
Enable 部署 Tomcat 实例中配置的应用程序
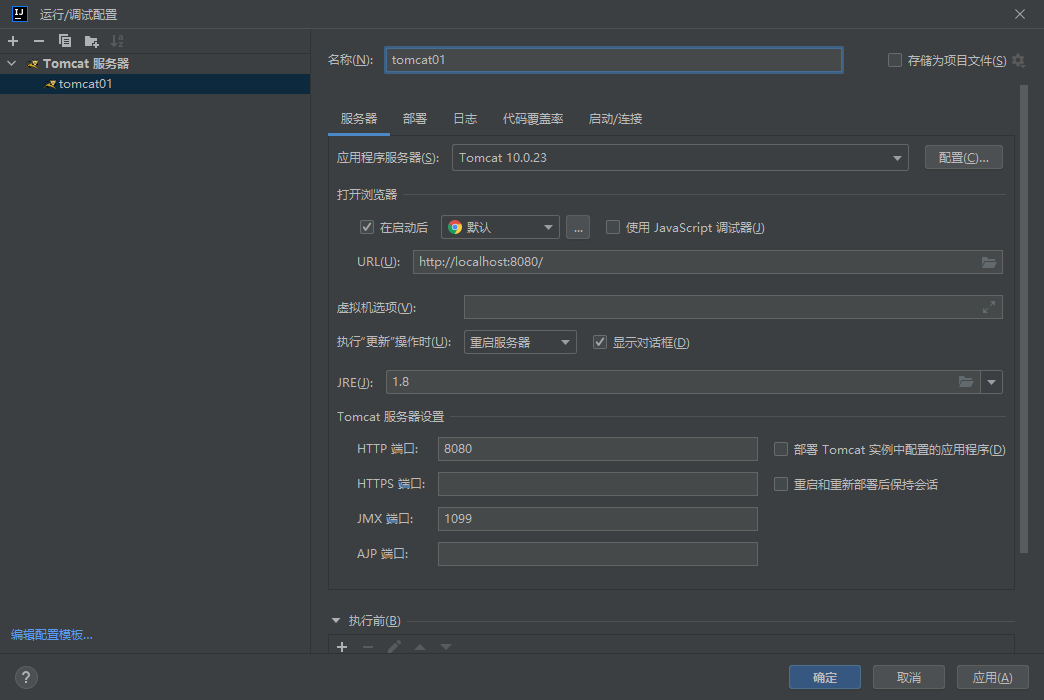pos(781,449)
